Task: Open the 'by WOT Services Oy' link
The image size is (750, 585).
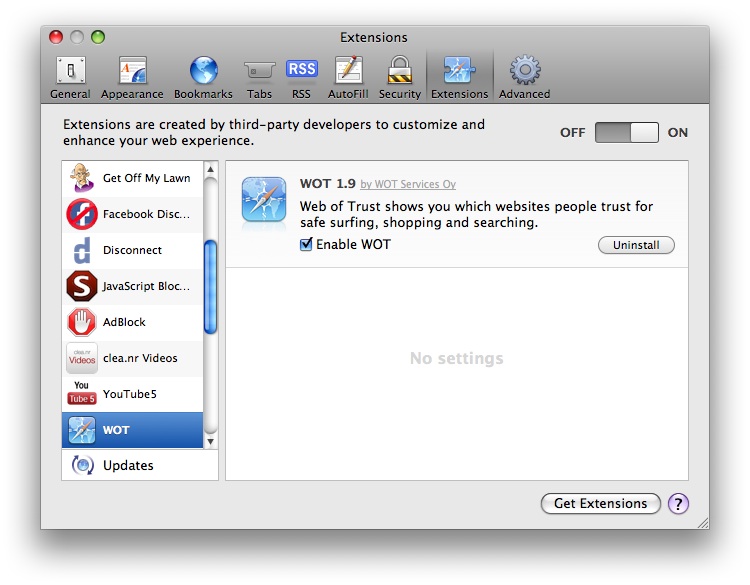Action: (x=408, y=184)
